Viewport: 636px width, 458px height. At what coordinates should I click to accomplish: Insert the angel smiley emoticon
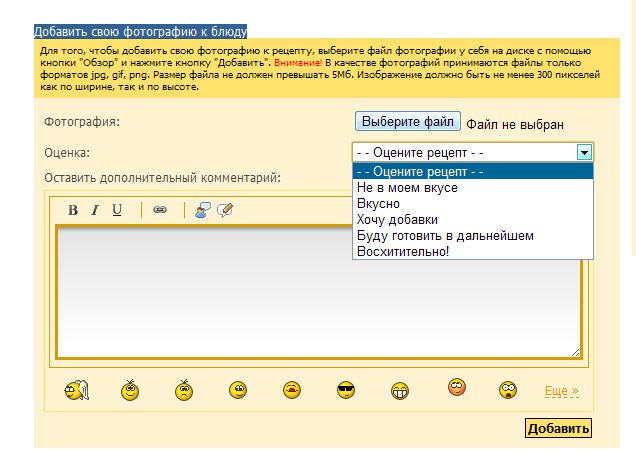click(x=76, y=390)
